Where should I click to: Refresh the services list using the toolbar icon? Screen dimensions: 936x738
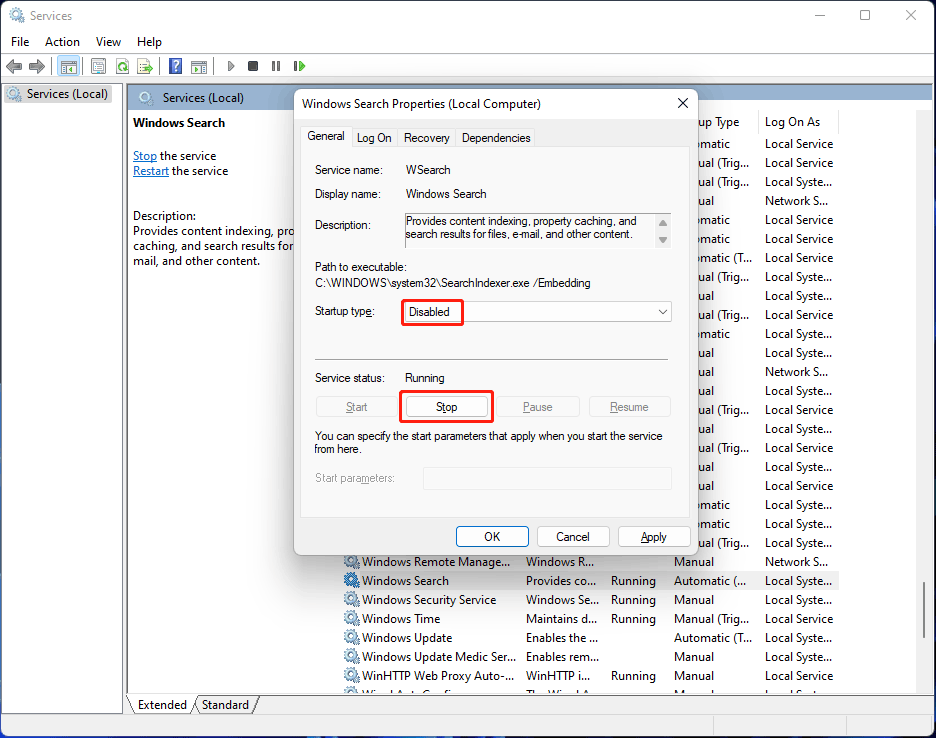click(122, 66)
